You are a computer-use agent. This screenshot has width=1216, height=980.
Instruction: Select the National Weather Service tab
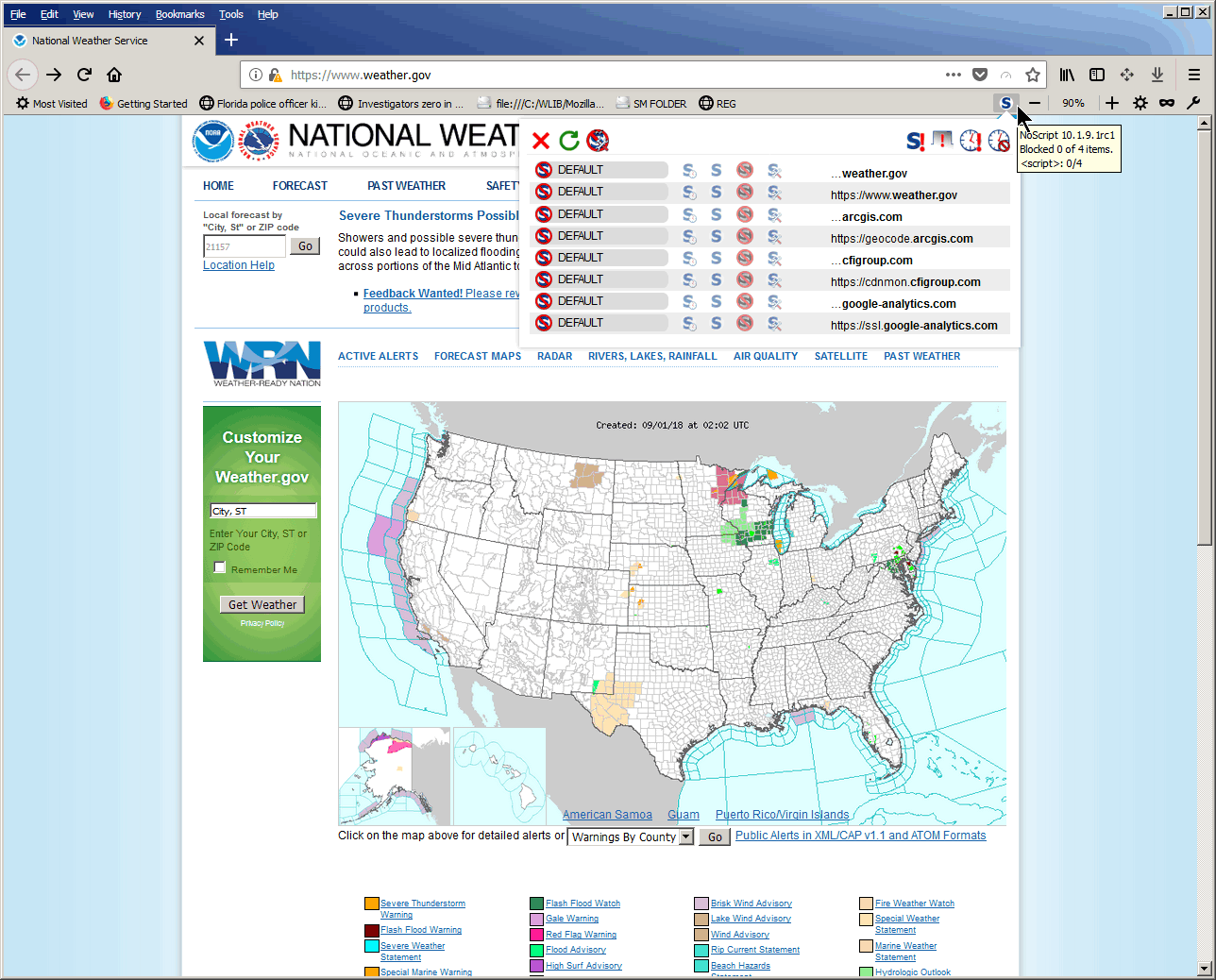coord(109,41)
